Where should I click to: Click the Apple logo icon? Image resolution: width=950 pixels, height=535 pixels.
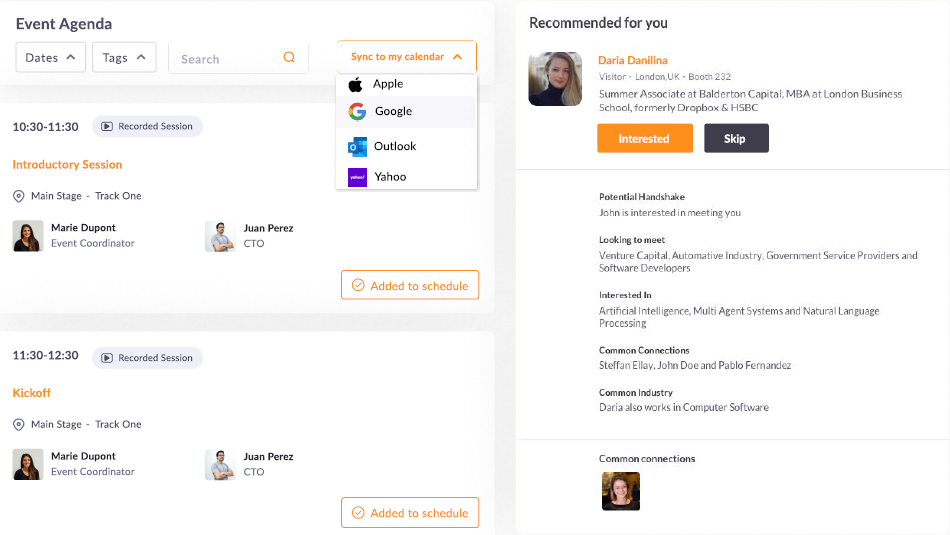355,85
